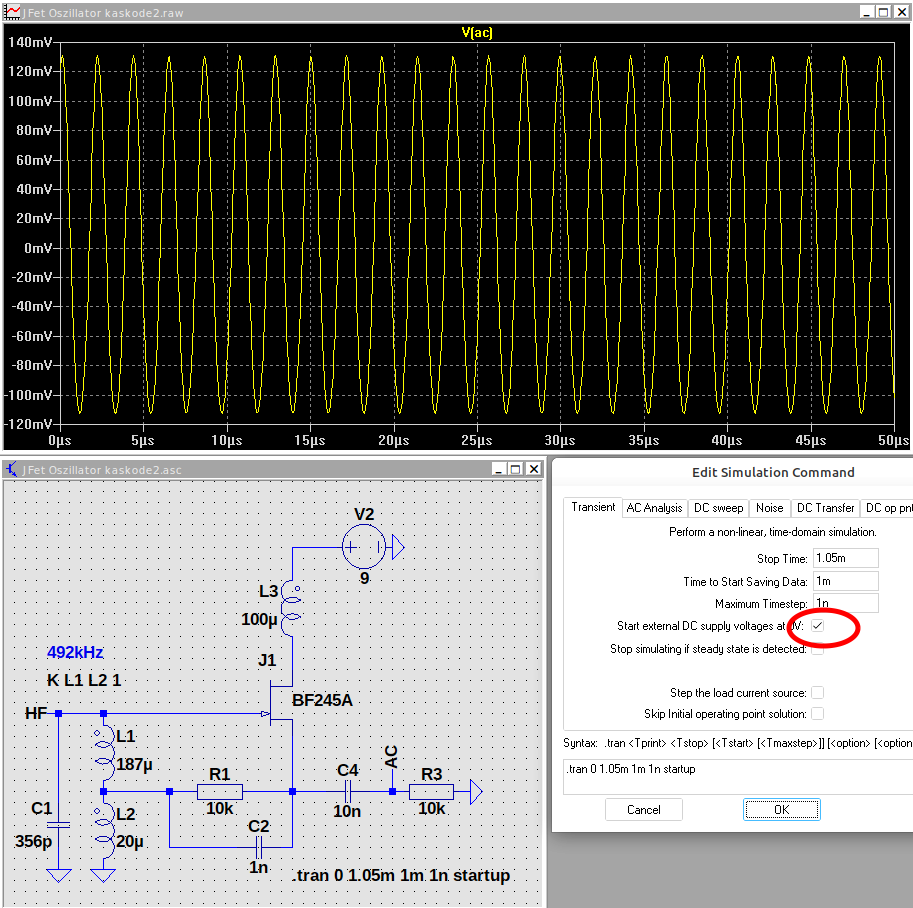Screen dimensions: 913x908
Task: Enable Stop simulating if steady state detected
Action: click(x=817, y=649)
